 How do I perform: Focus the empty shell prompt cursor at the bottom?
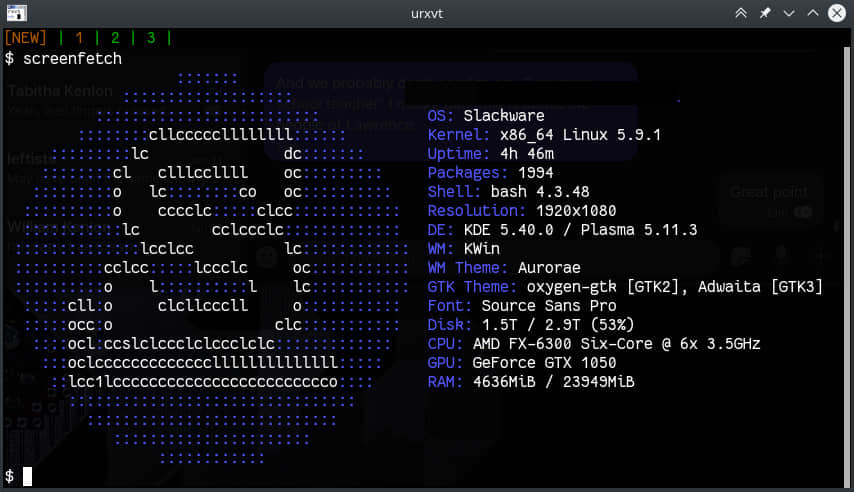coord(28,476)
